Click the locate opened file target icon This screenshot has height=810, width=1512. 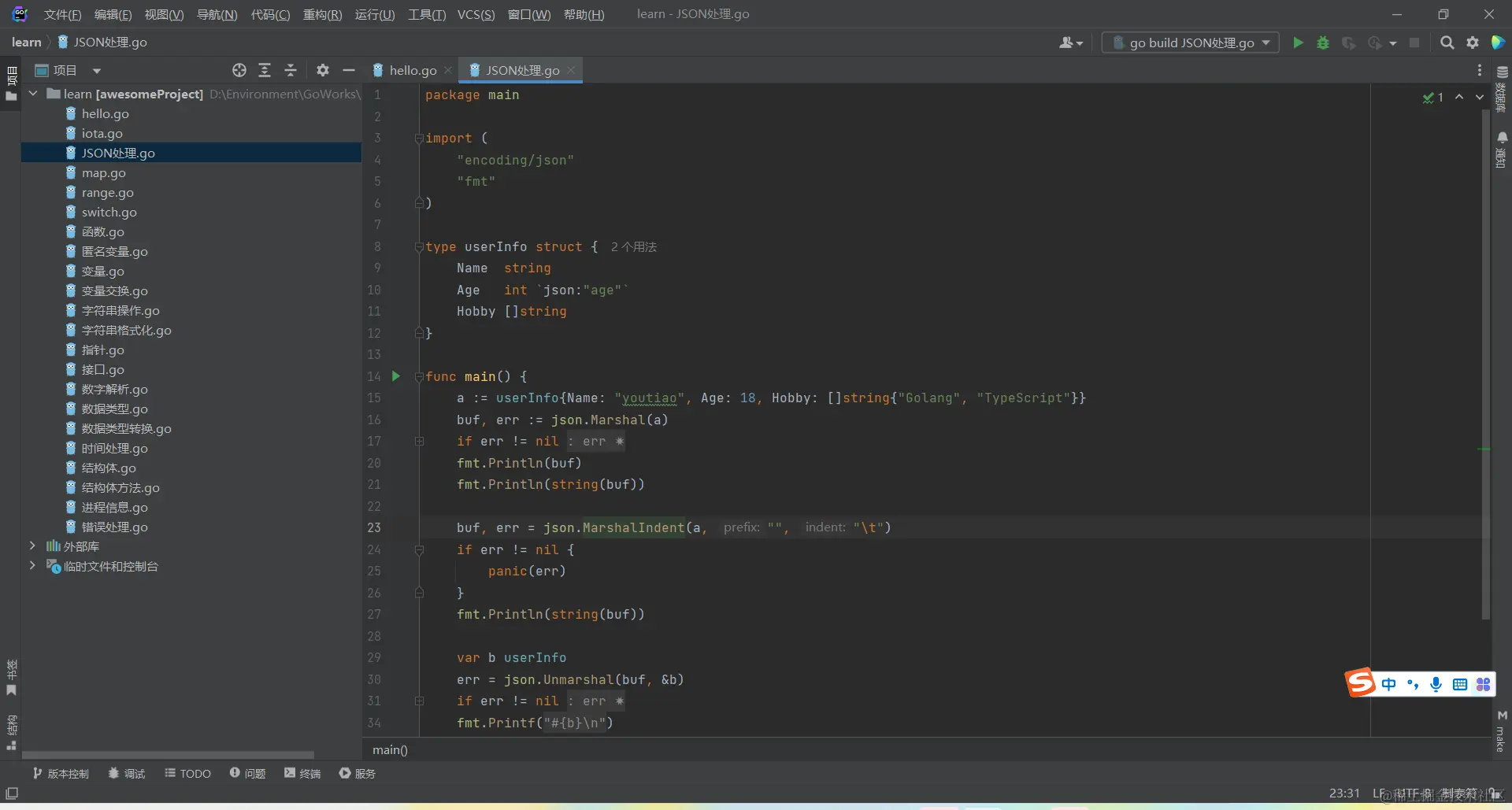tap(239, 70)
